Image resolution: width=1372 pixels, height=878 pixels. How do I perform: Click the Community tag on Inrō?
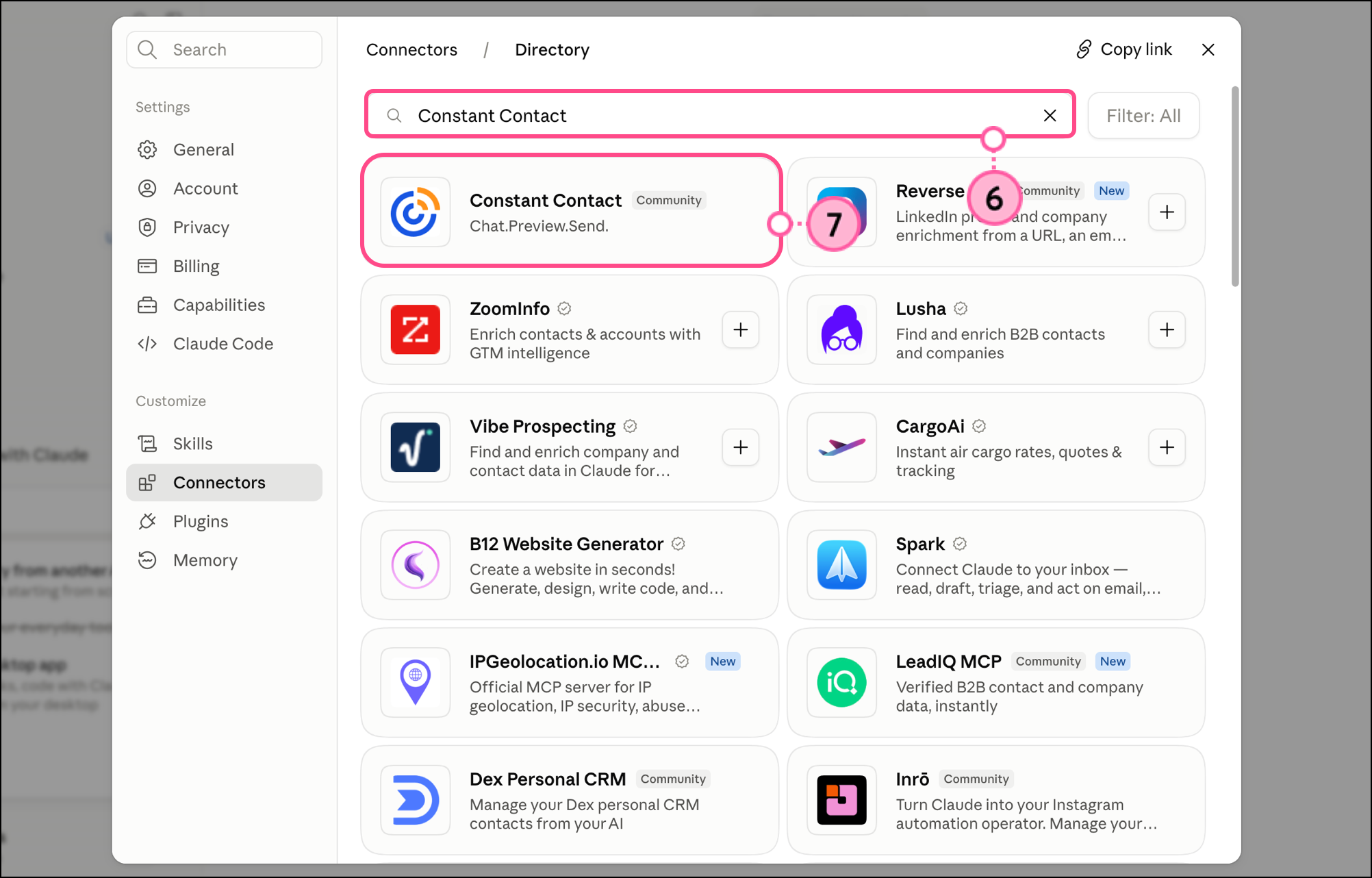pyautogui.click(x=976, y=779)
